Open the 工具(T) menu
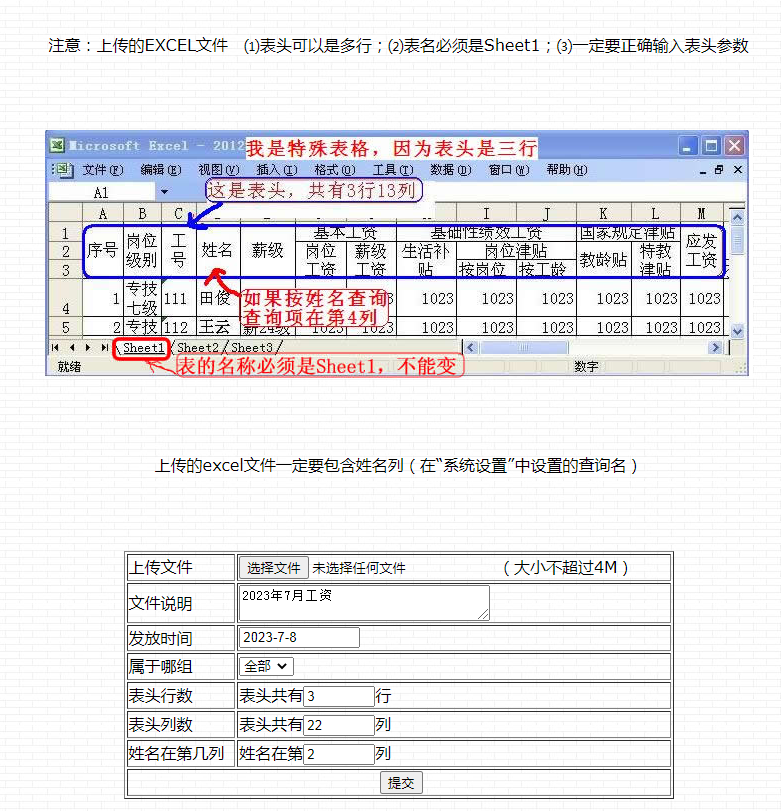 coord(393,170)
